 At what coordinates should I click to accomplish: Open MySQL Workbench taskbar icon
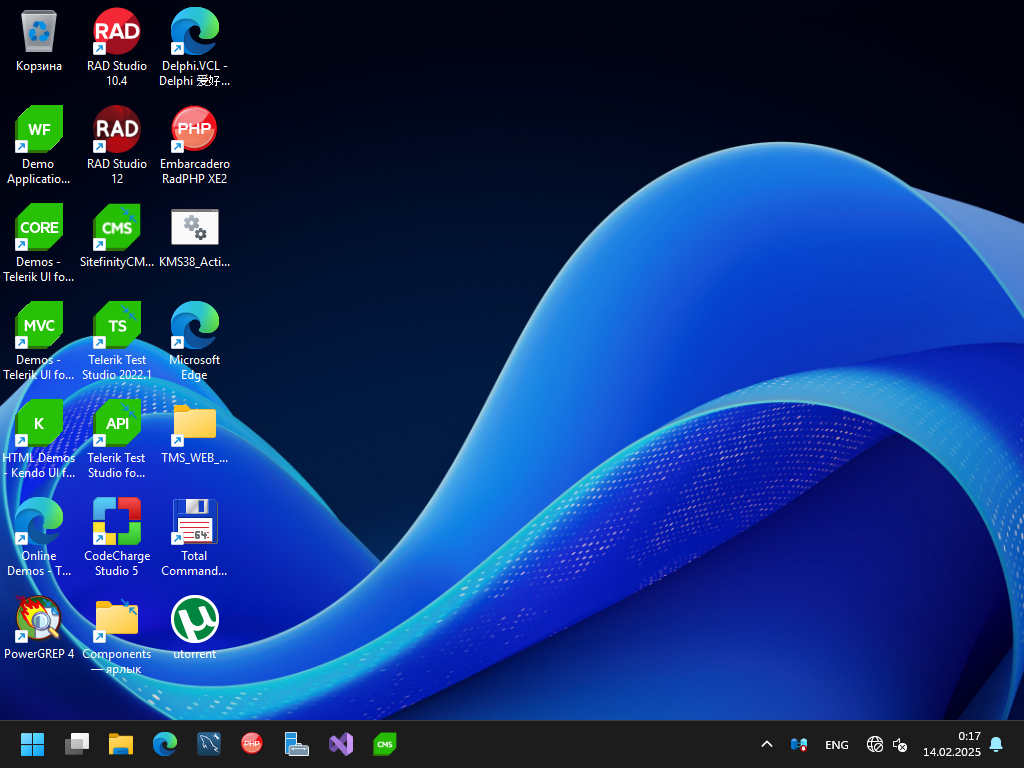point(209,744)
